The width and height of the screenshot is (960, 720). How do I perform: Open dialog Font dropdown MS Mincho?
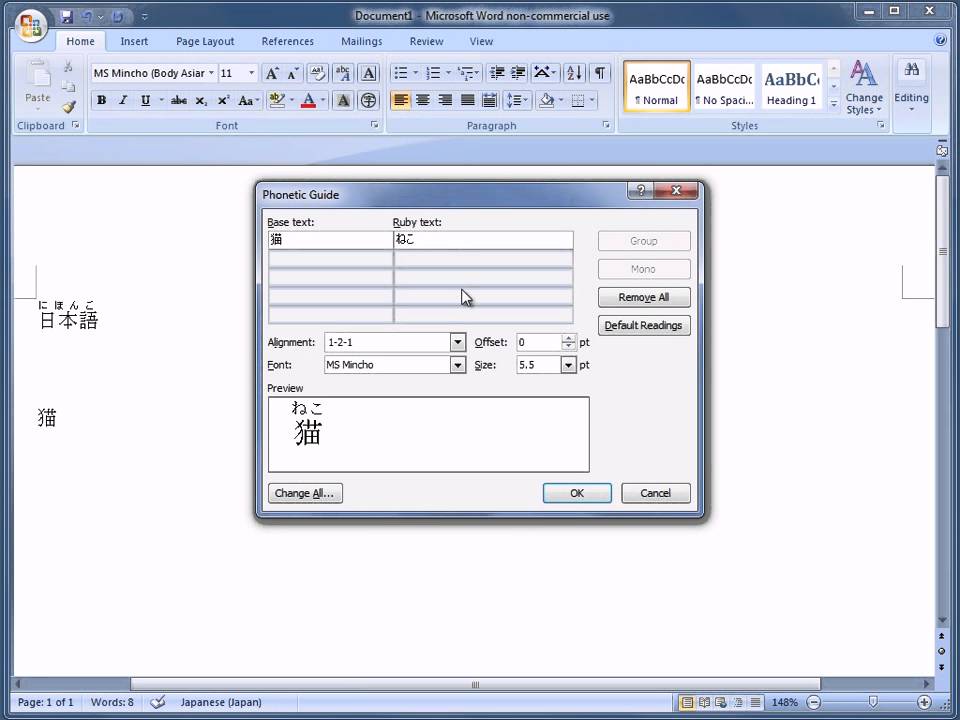click(457, 366)
